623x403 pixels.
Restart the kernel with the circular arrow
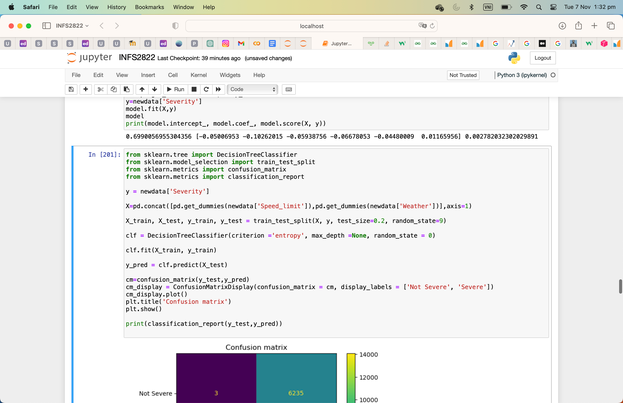point(206,89)
